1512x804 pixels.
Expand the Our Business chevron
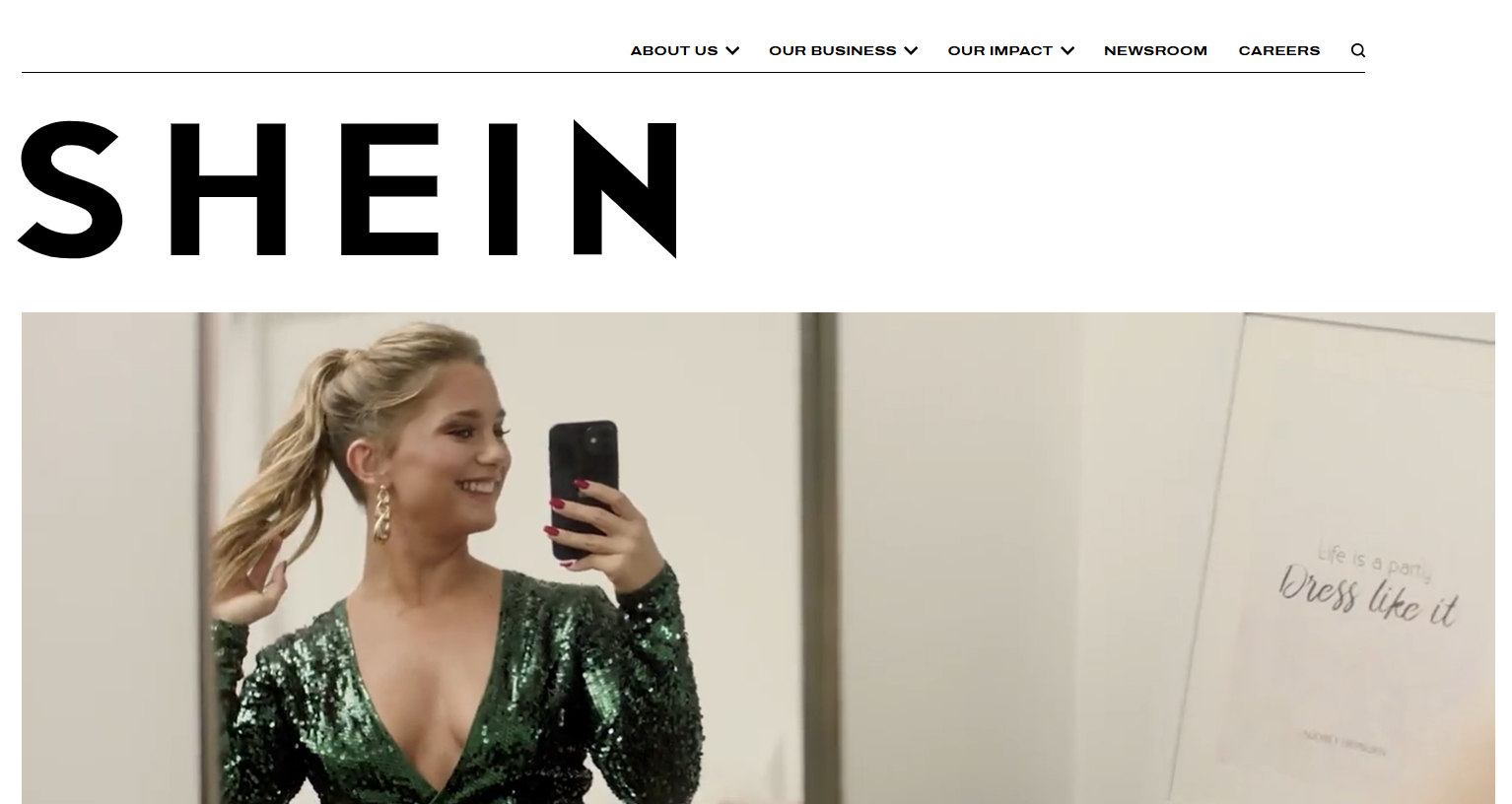click(x=911, y=50)
